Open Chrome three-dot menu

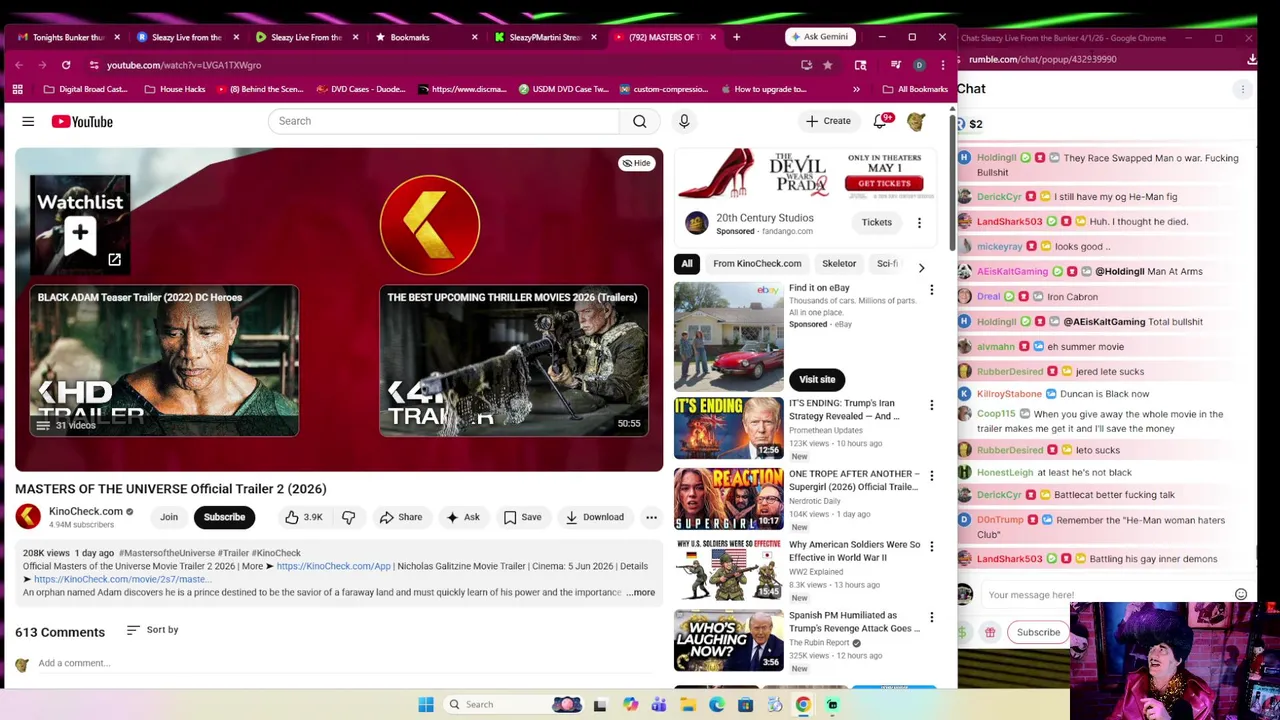pyautogui.click(x=942, y=65)
